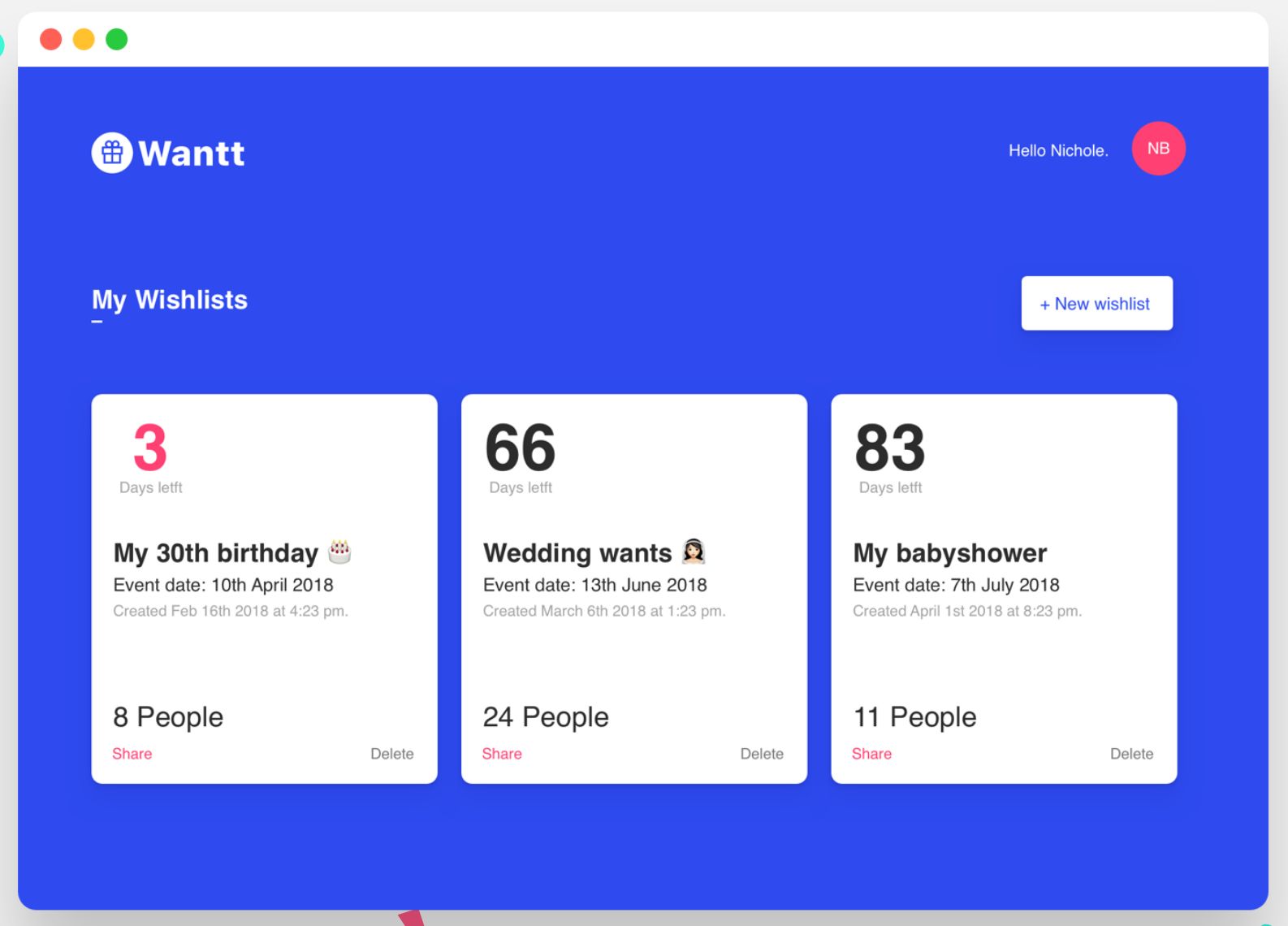1288x926 pixels.
Task: Click the Wantt gift box logo icon
Action: coord(112,153)
